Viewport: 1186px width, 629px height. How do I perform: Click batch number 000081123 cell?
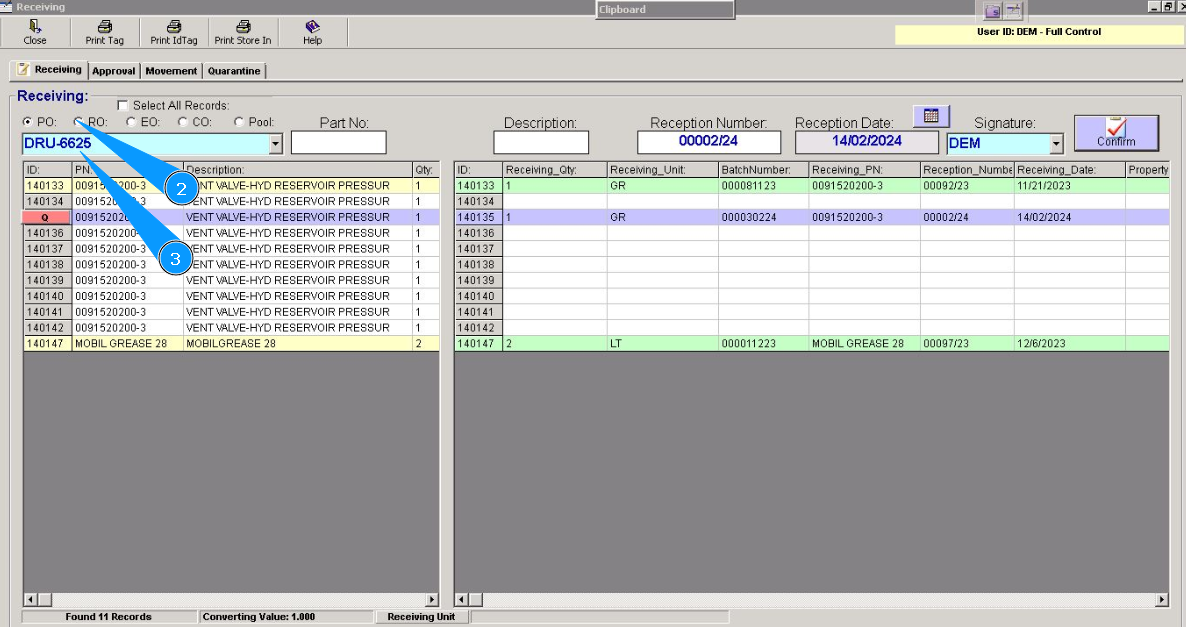point(763,186)
